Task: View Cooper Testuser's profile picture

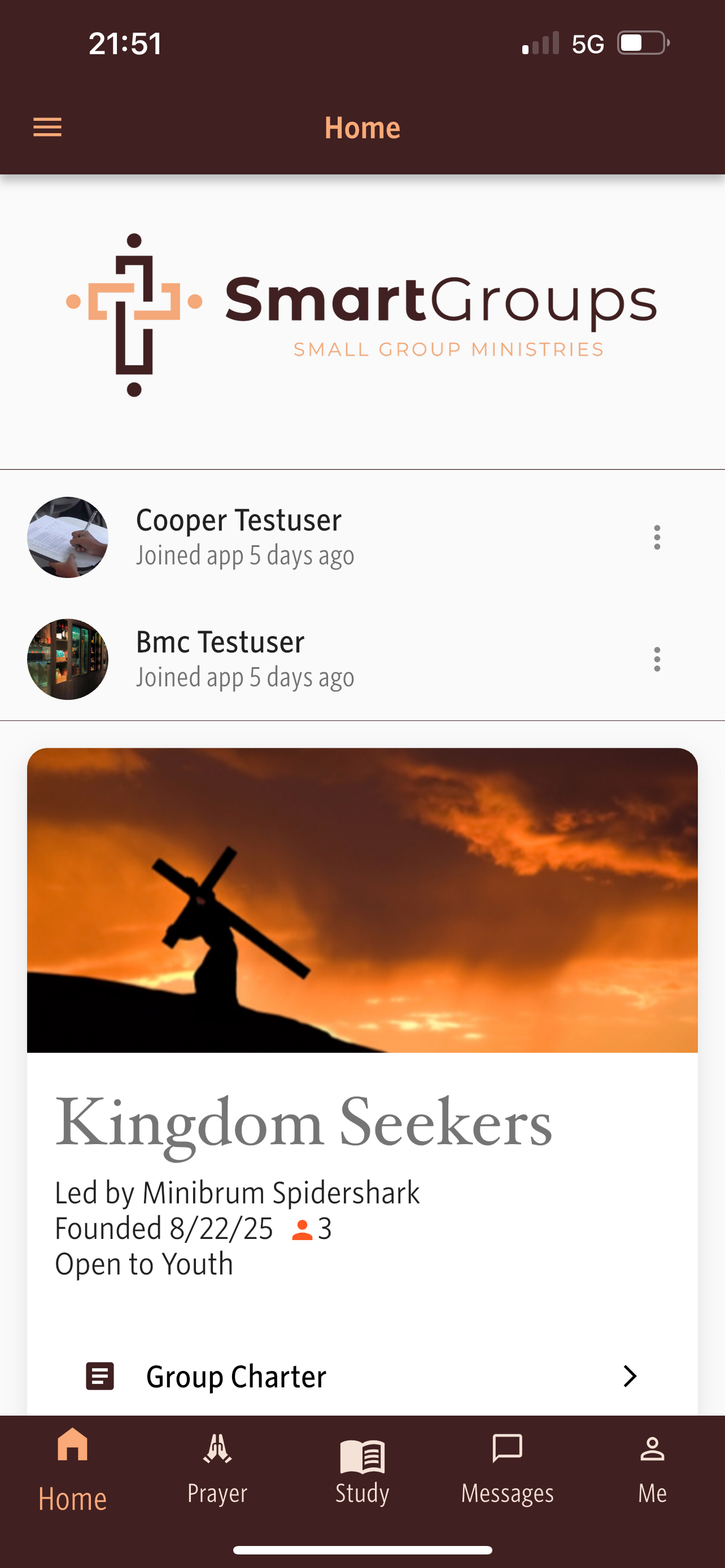Action: pos(68,537)
